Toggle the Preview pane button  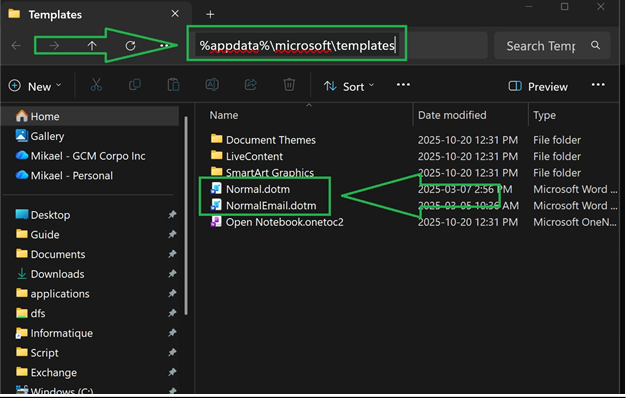click(x=538, y=86)
